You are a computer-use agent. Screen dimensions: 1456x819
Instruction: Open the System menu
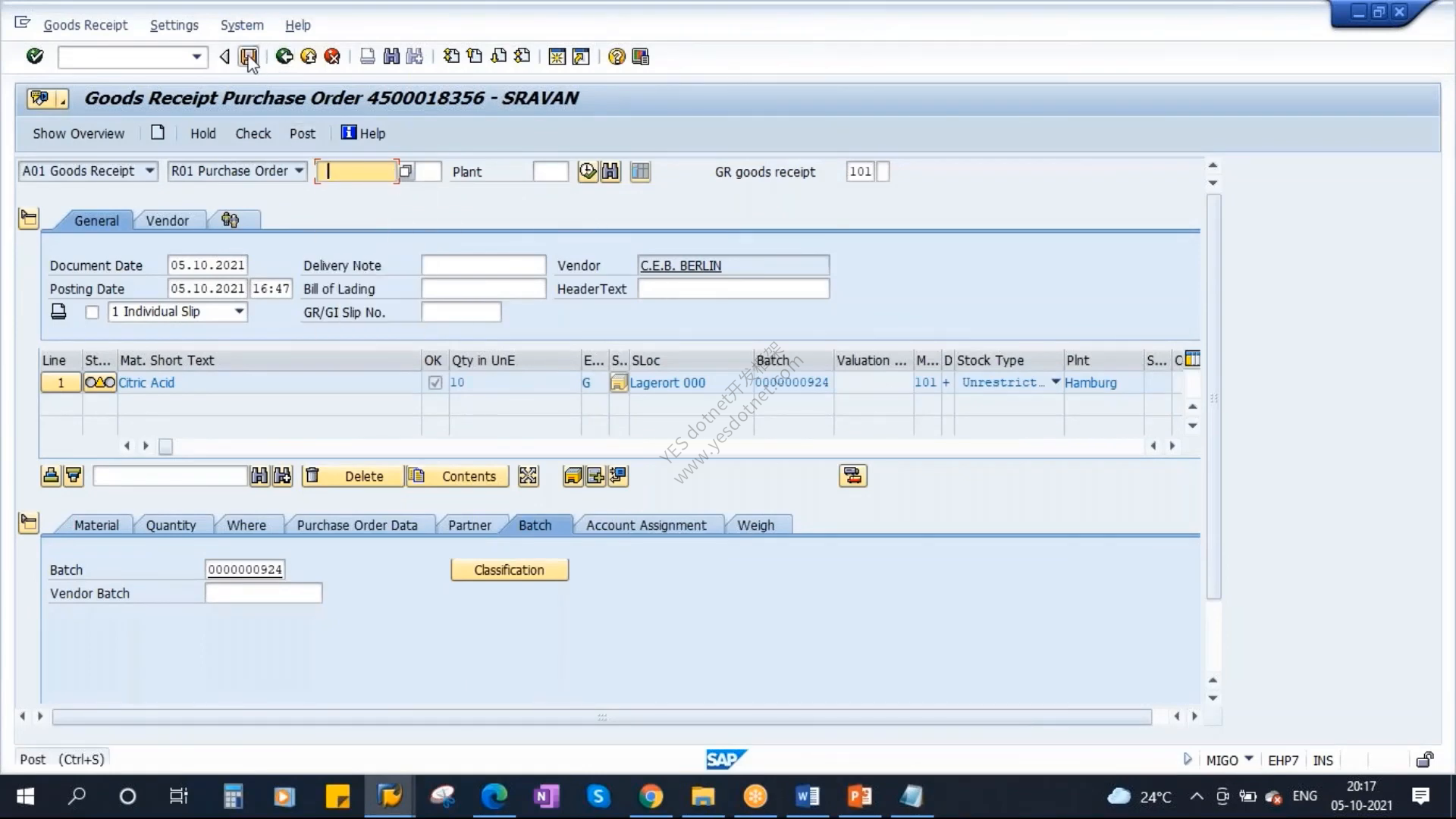[242, 25]
